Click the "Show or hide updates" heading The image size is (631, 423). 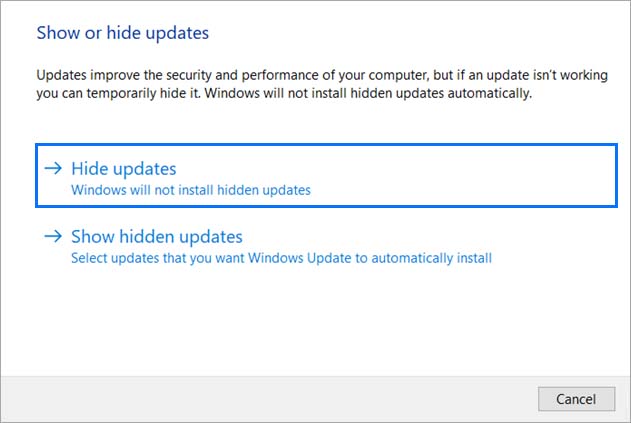123,33
